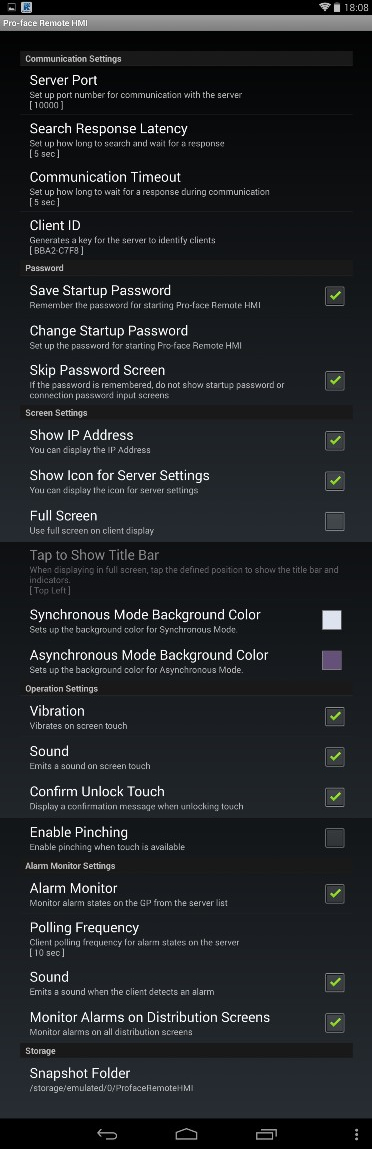Open the Client ID setting
Viewport: 372px width, 1149px height.
186,236
